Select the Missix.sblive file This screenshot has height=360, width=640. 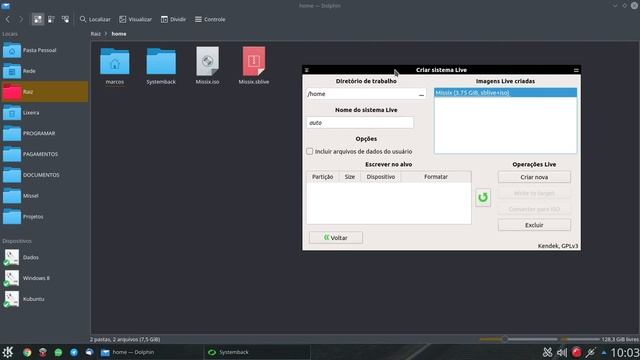pos(253,66)
